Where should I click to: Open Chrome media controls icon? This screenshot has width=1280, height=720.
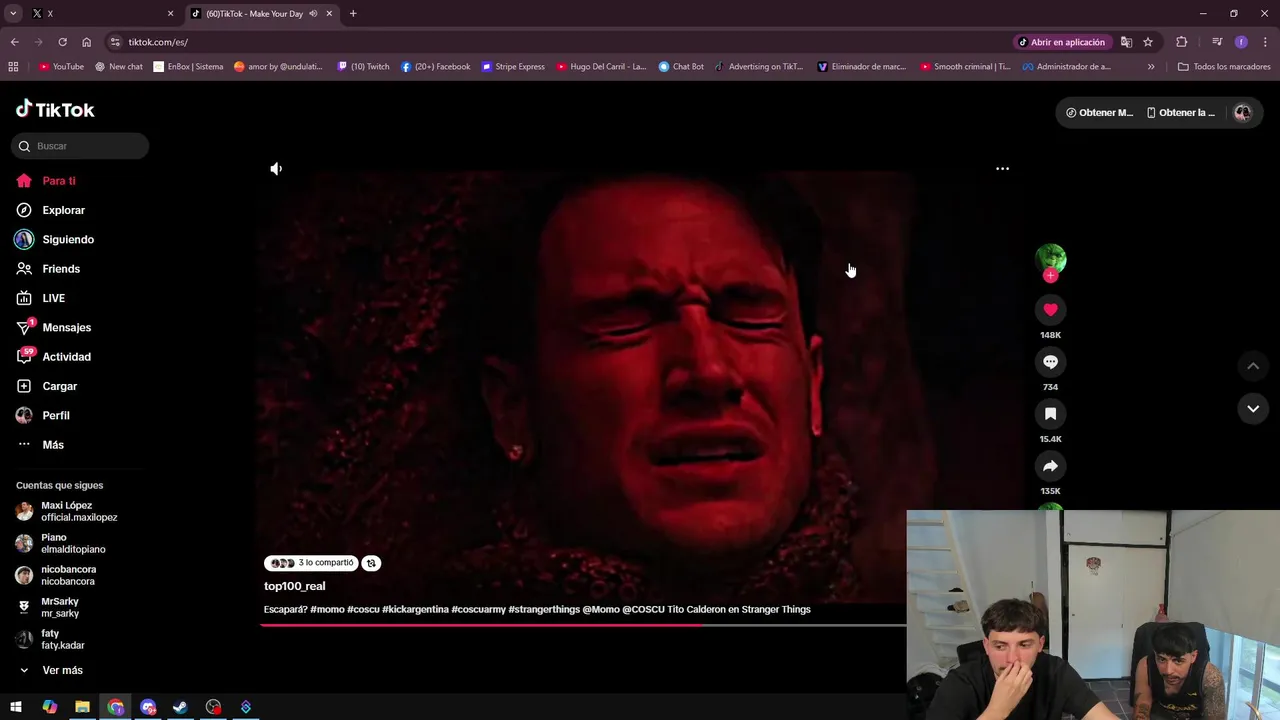[x=1217, y=42]
